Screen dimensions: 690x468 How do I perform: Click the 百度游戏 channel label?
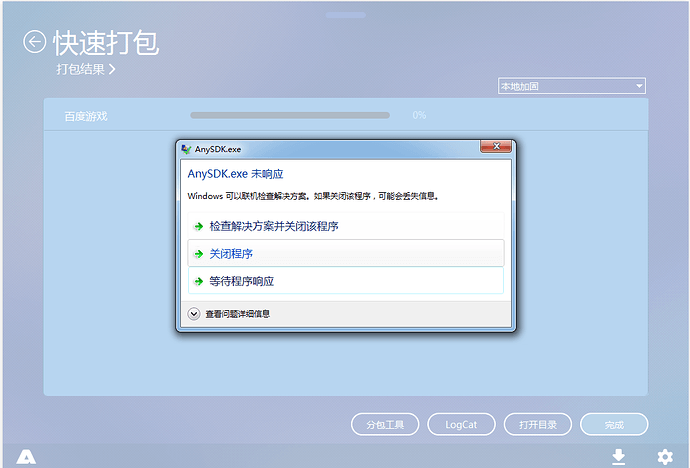[x=86, y=116]
